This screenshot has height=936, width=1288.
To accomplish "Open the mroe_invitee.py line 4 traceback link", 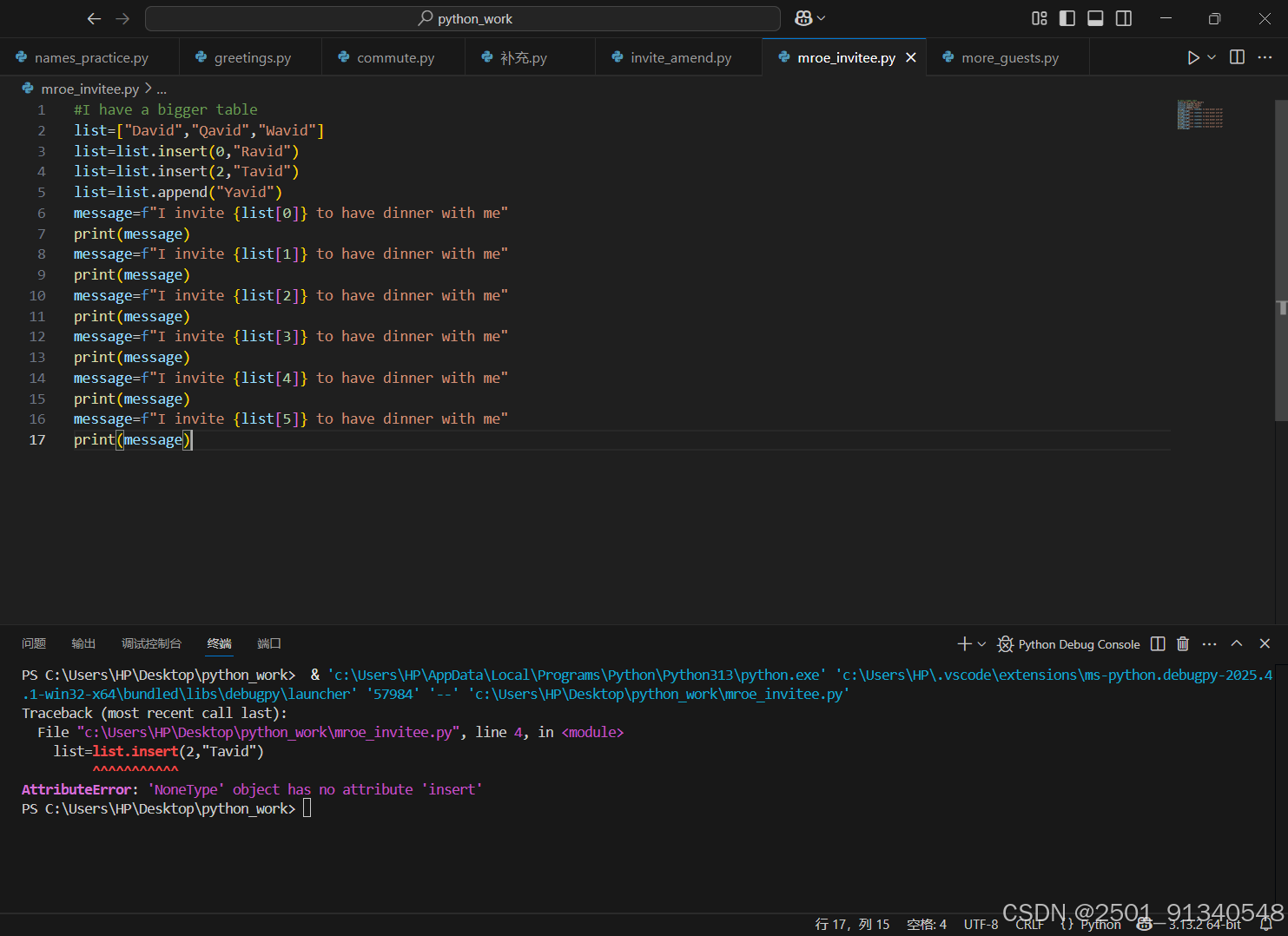I will (x=268, y=732).
